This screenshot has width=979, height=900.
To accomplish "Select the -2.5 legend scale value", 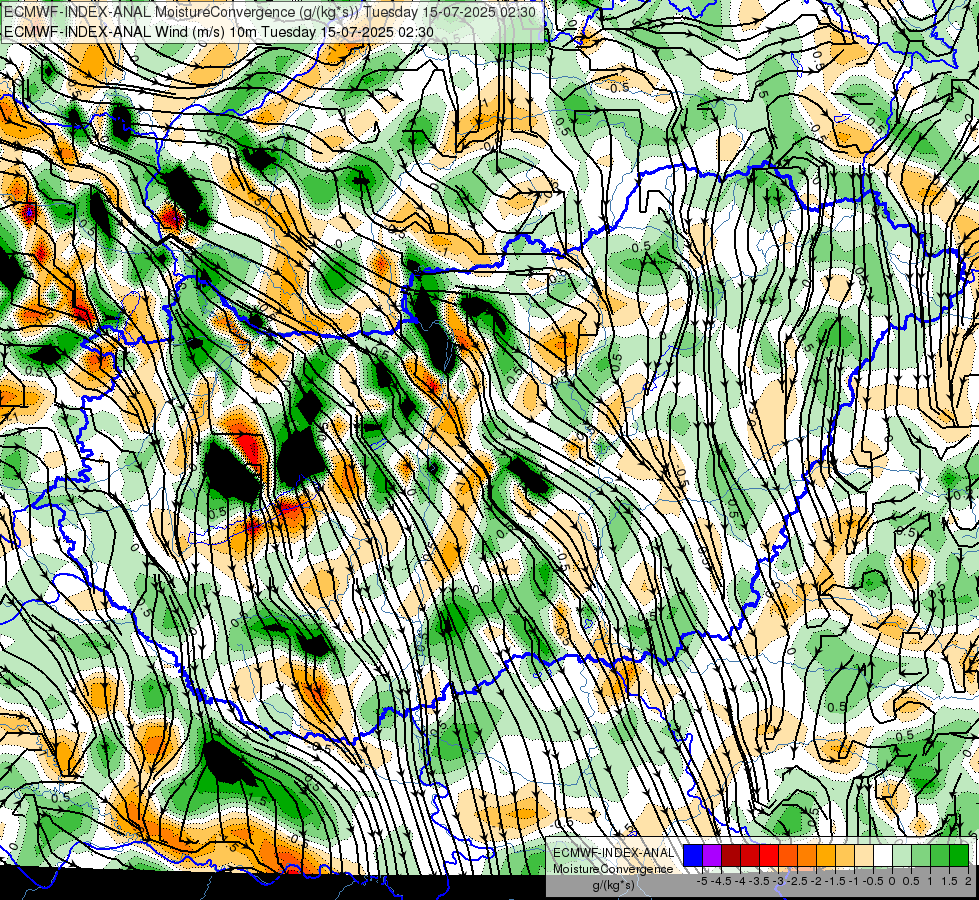I will pos(797,881).
